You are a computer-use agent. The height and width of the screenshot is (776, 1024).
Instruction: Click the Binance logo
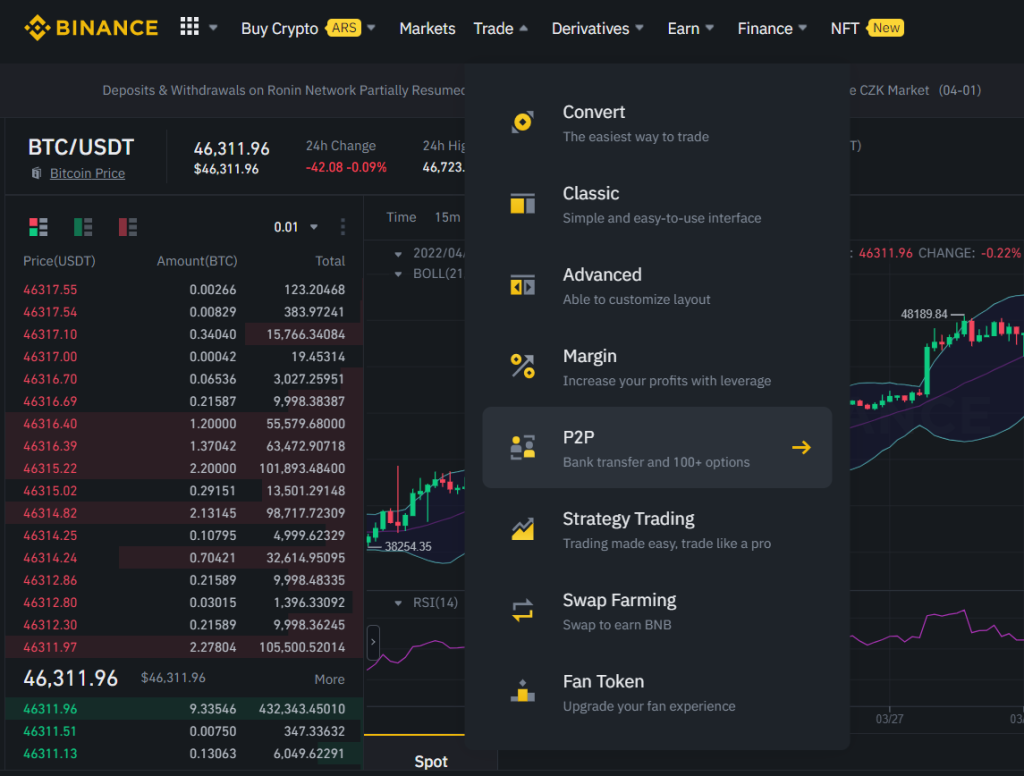91,27
